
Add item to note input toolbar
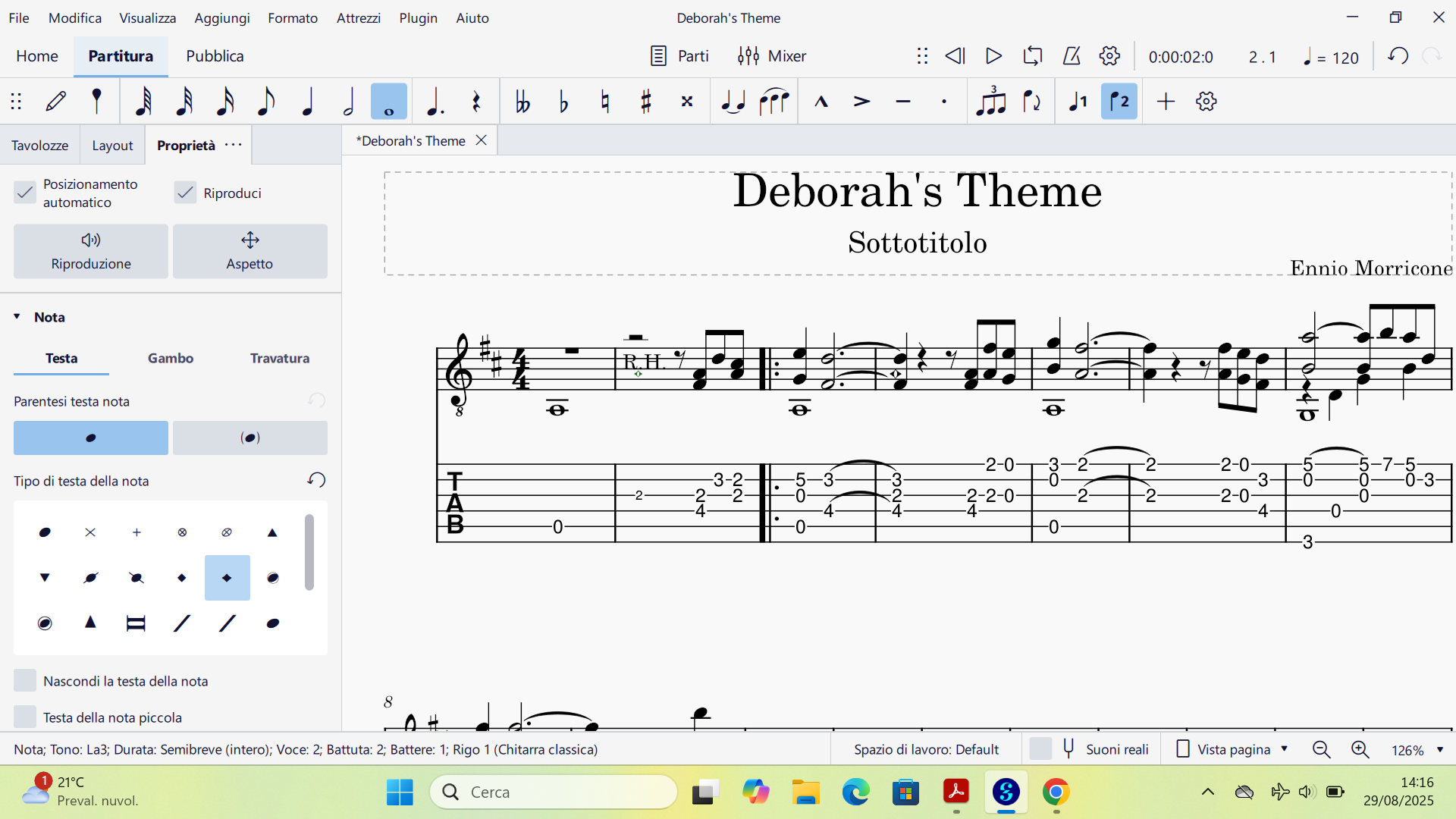tap(1166, 101)
